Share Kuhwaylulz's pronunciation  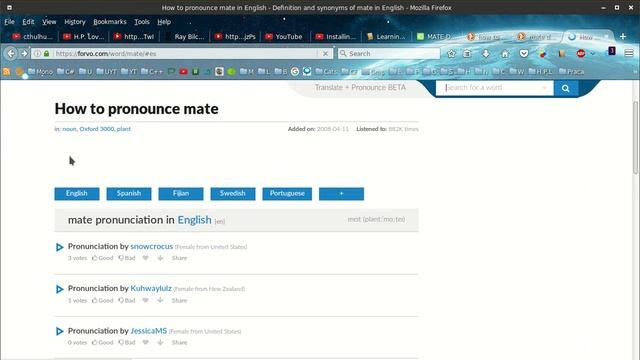179,300
